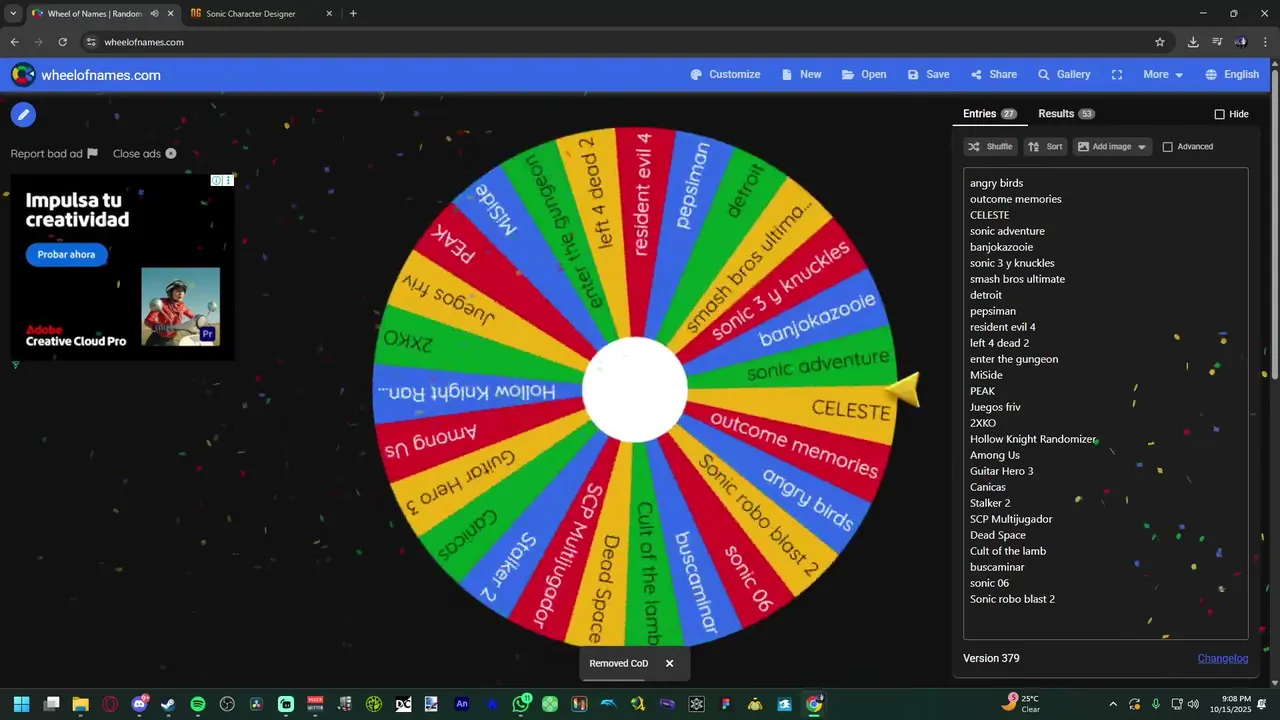This screenshot has width=1280, height=720.
Task: Click inside the entries text box
Action: [1105, 403]
